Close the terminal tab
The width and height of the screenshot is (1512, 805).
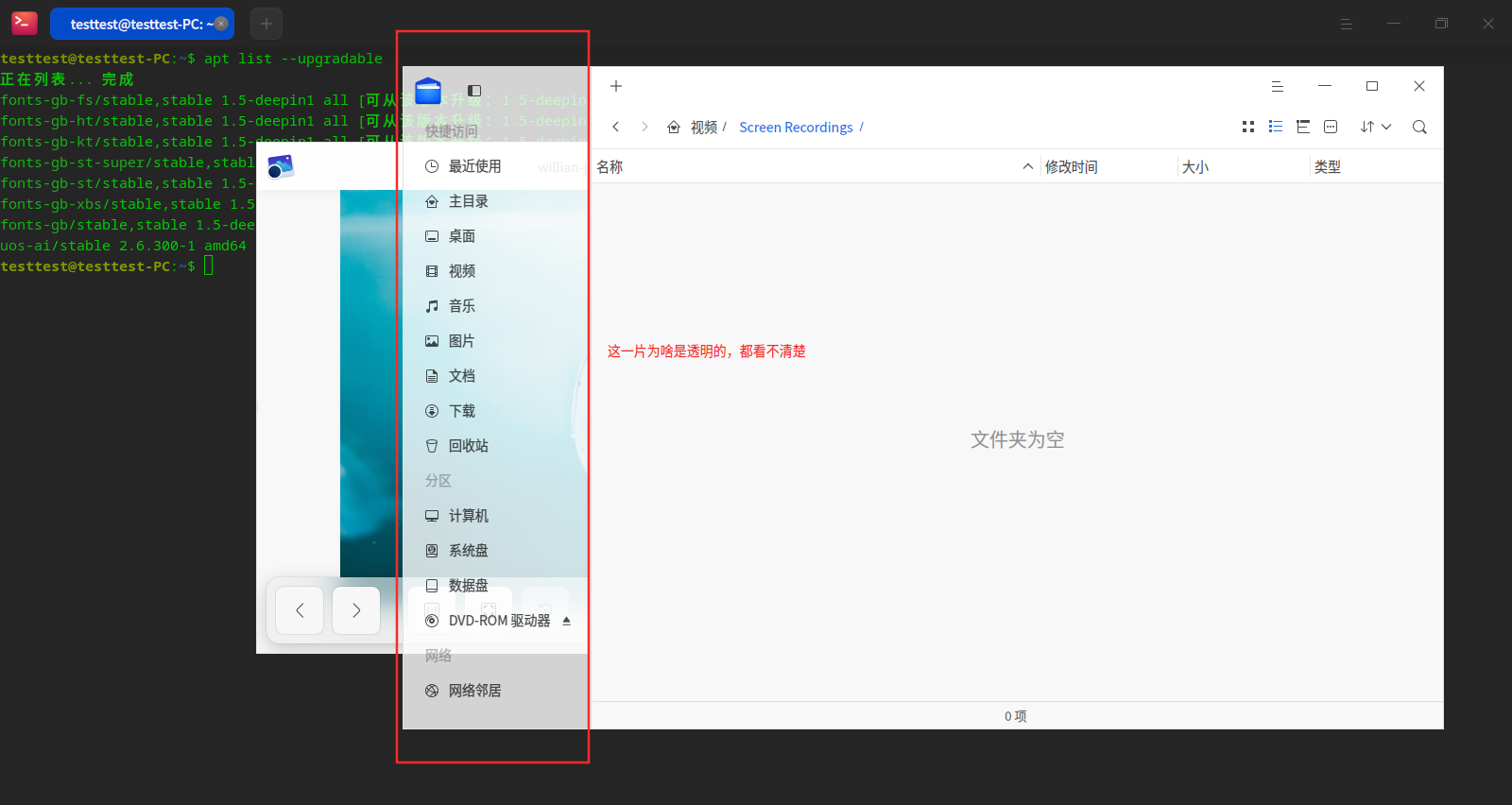pos(221,24)
